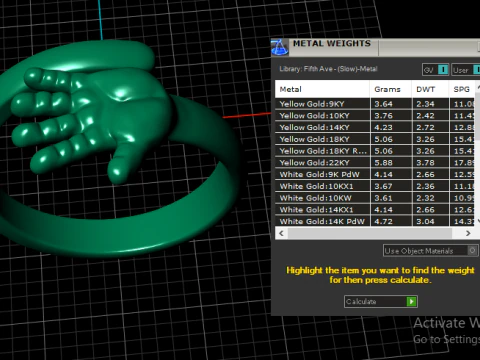Click horizontal scrollbar right arrow

point(468,233)
